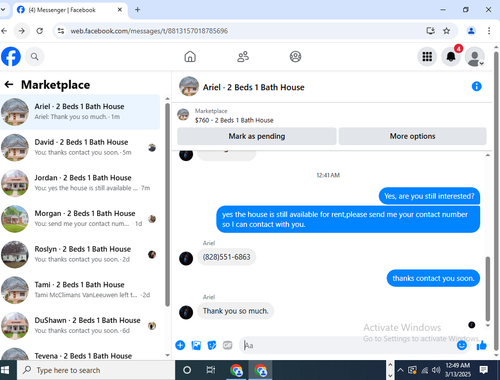
Task: Click the browser forward button
Action: coord(22,31)
